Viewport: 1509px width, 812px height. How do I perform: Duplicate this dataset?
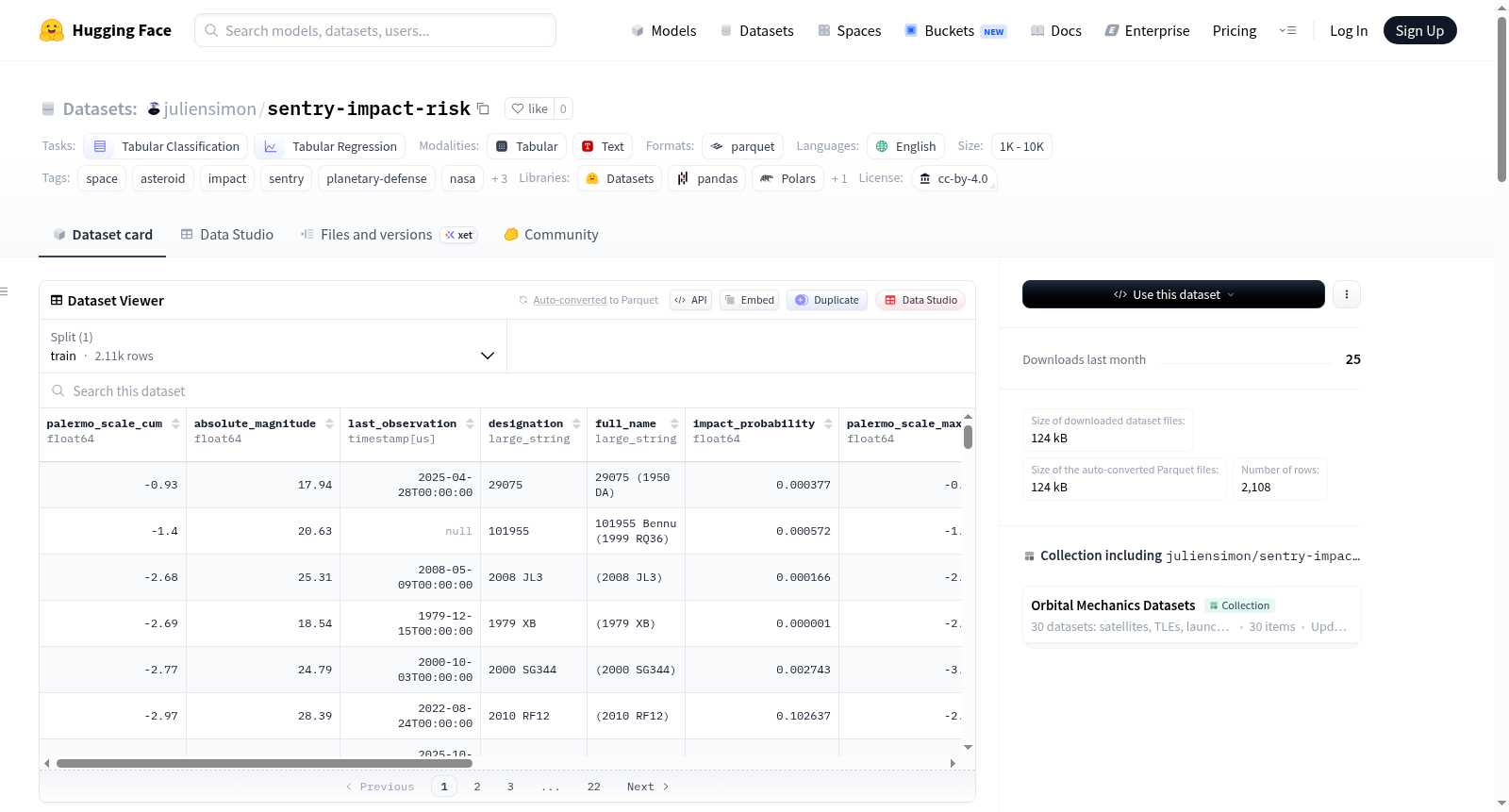pyautogui.click(x=827, y=300)
